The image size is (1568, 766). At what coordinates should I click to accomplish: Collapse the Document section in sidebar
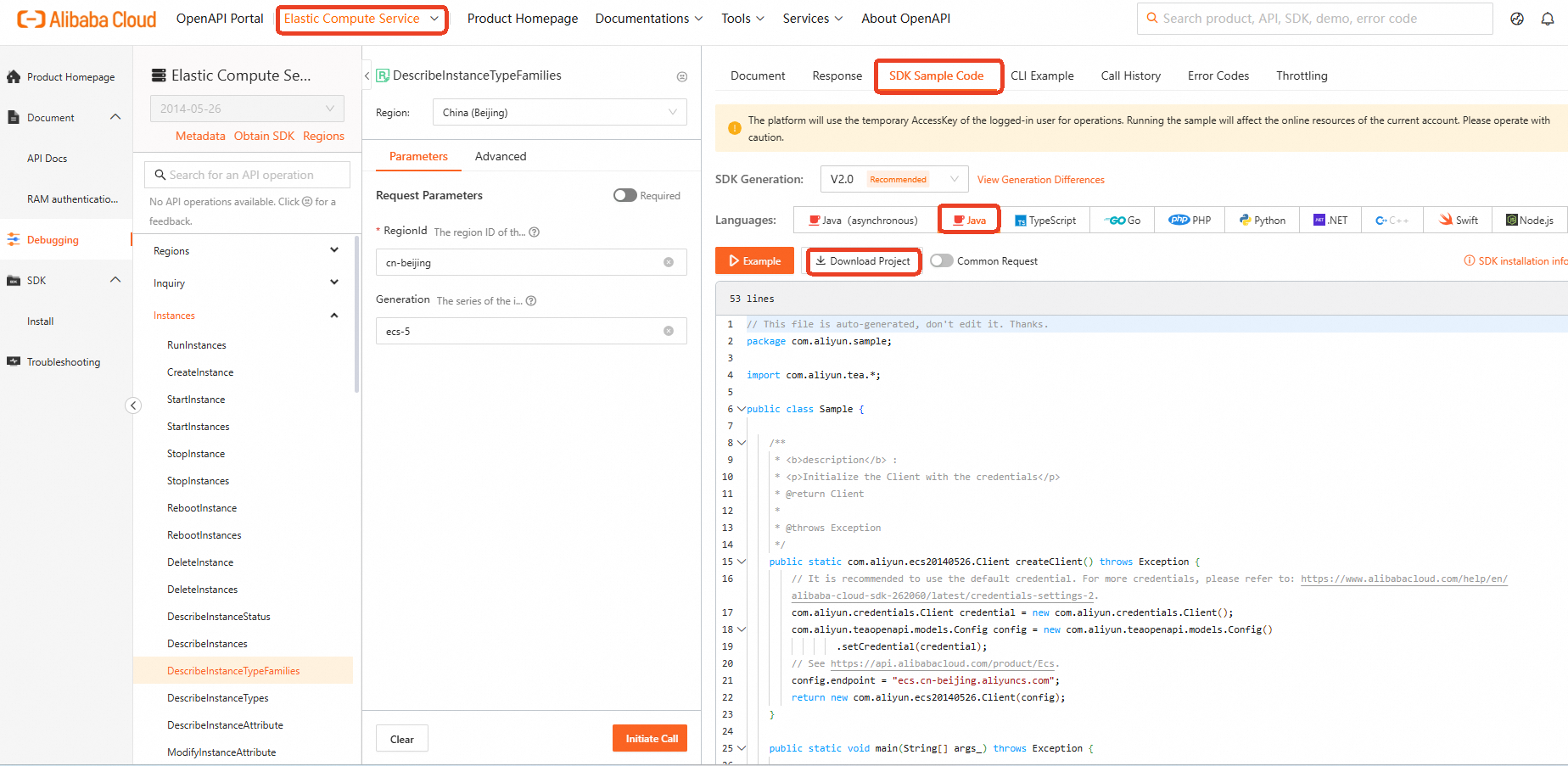tap(115, 117)
